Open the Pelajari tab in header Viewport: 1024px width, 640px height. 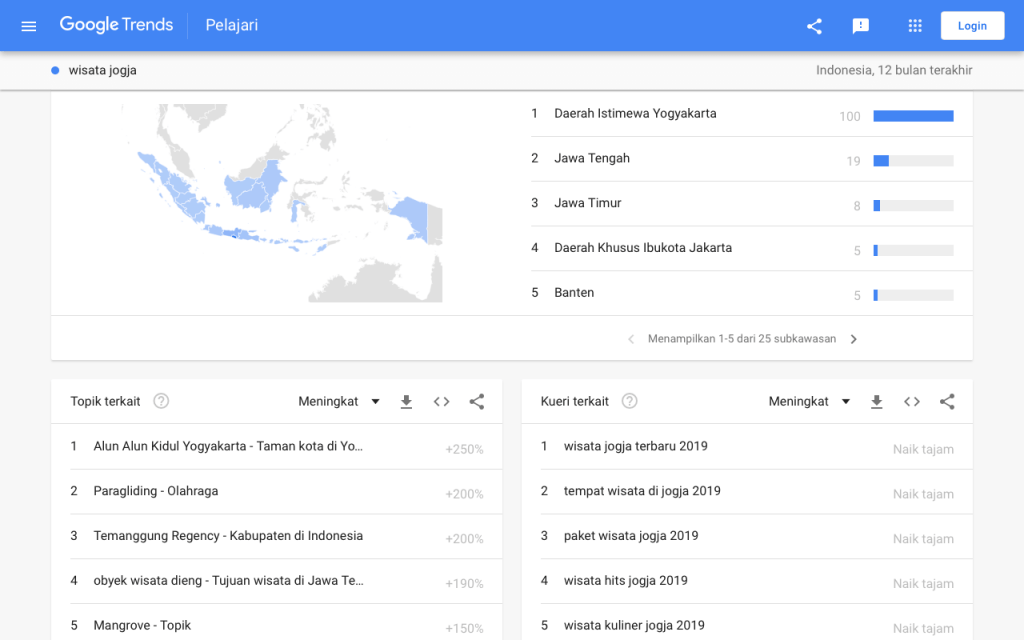[x=231, y=26]
